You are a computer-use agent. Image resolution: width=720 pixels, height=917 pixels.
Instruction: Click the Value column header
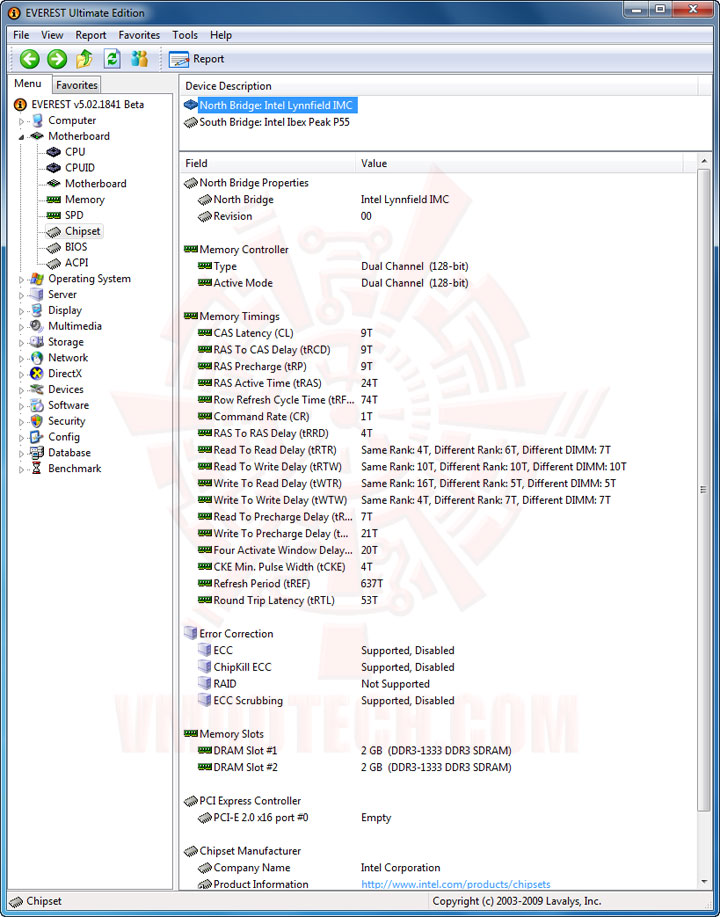(x=518, y=164)
